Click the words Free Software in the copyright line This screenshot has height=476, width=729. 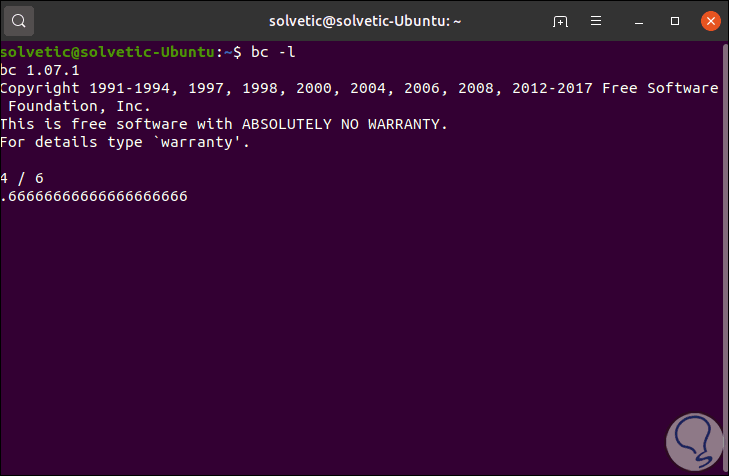pos(660,88)
